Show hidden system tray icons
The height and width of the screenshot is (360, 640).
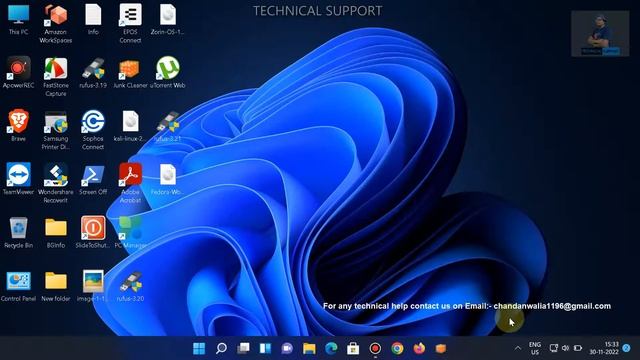518,348
